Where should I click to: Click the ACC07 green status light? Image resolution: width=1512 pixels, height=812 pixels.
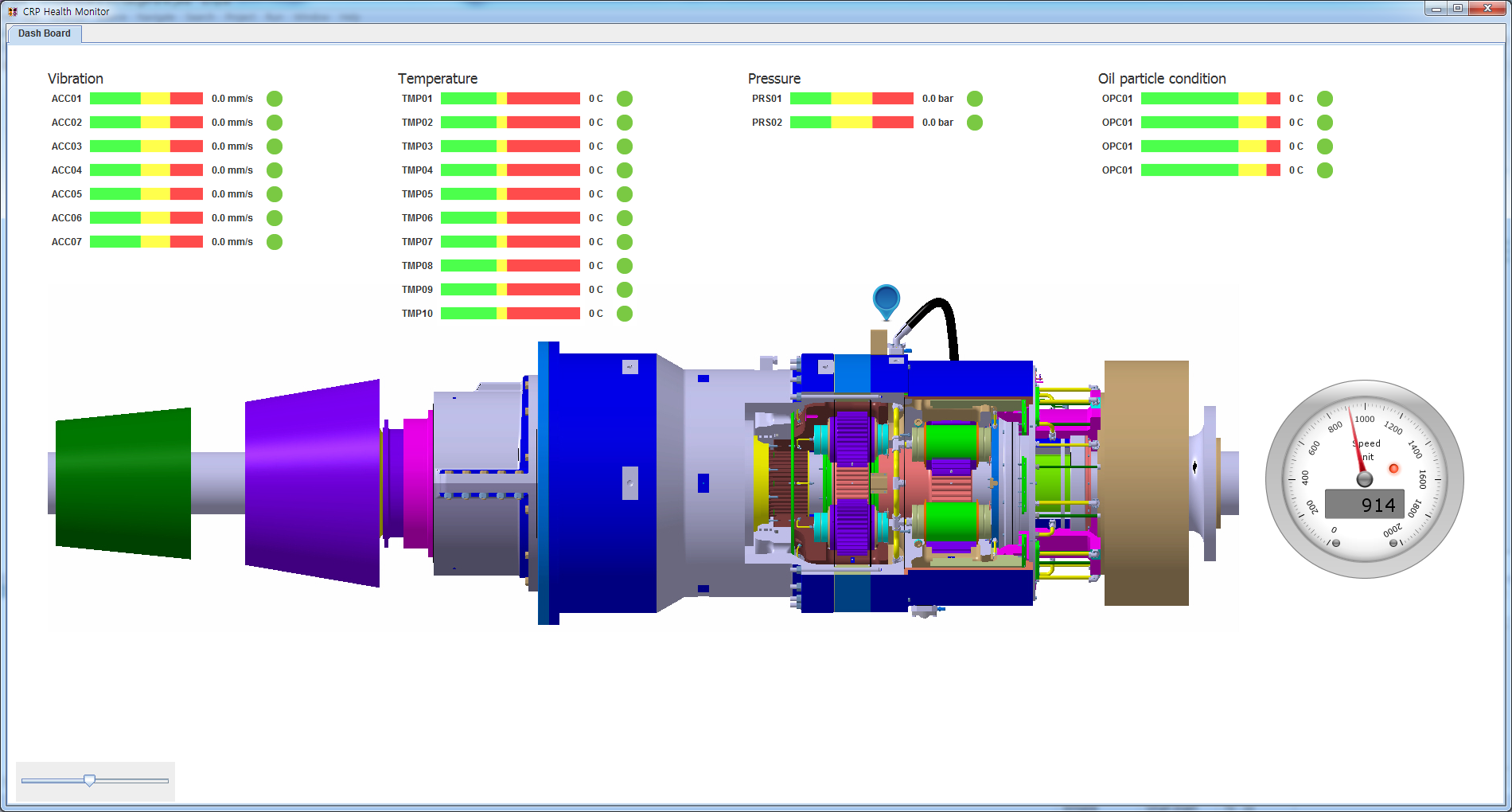275,242
